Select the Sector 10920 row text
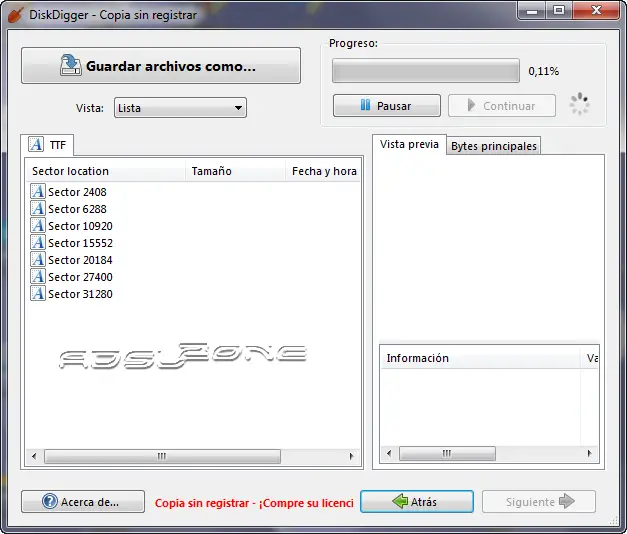627x534 pixels. tap(80, 226)
